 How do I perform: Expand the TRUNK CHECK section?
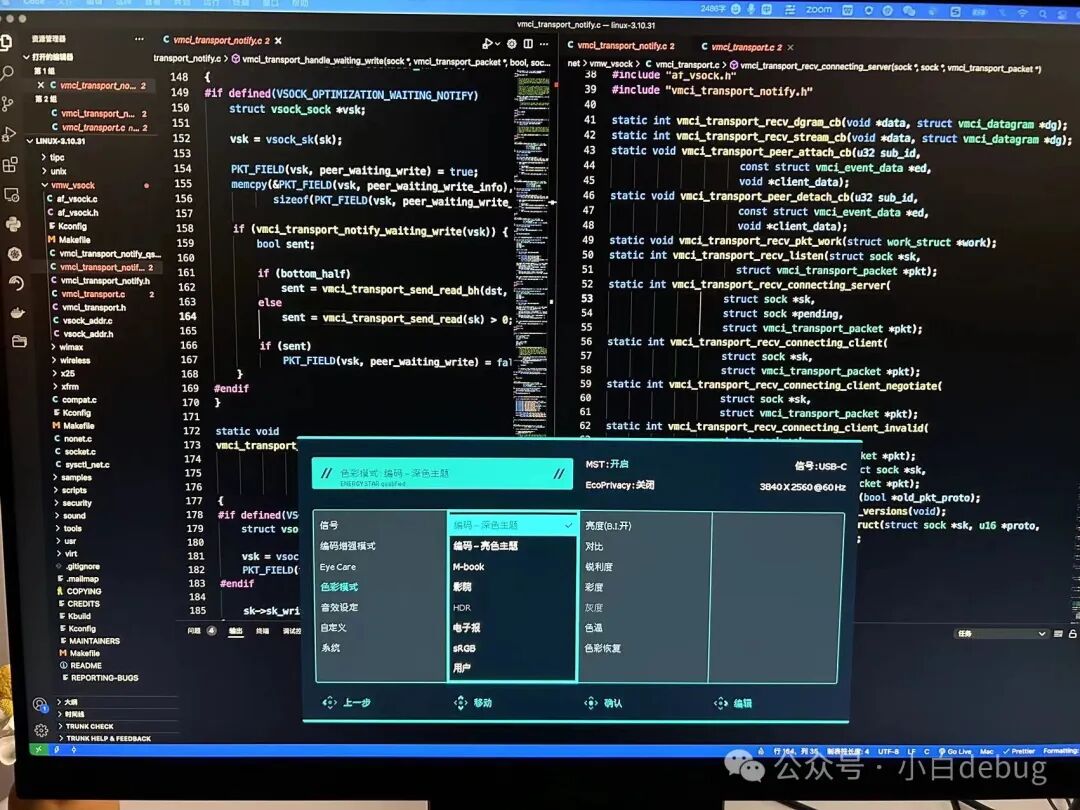point(86,726)
